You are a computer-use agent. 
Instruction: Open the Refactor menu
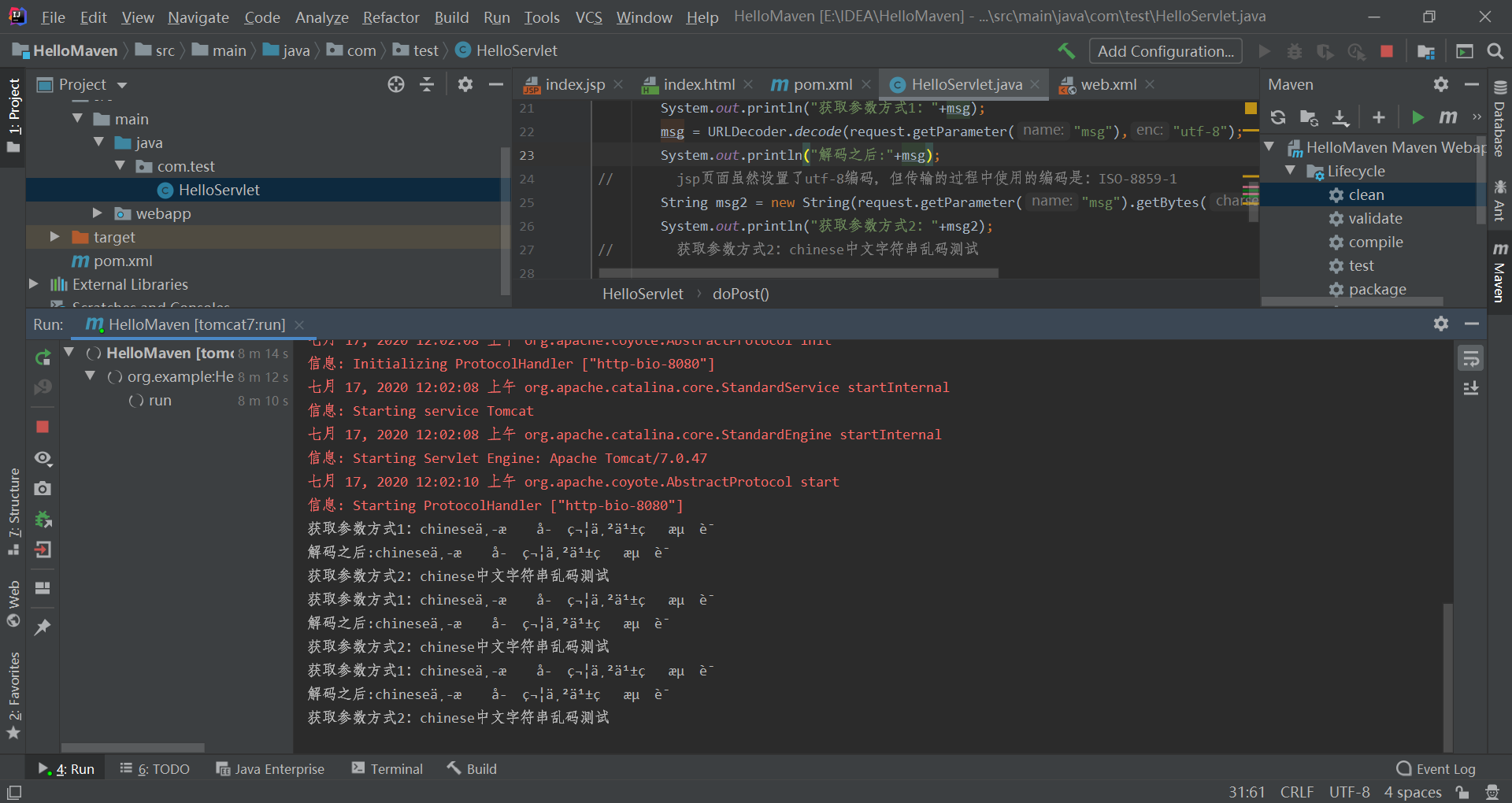[391, 17]
